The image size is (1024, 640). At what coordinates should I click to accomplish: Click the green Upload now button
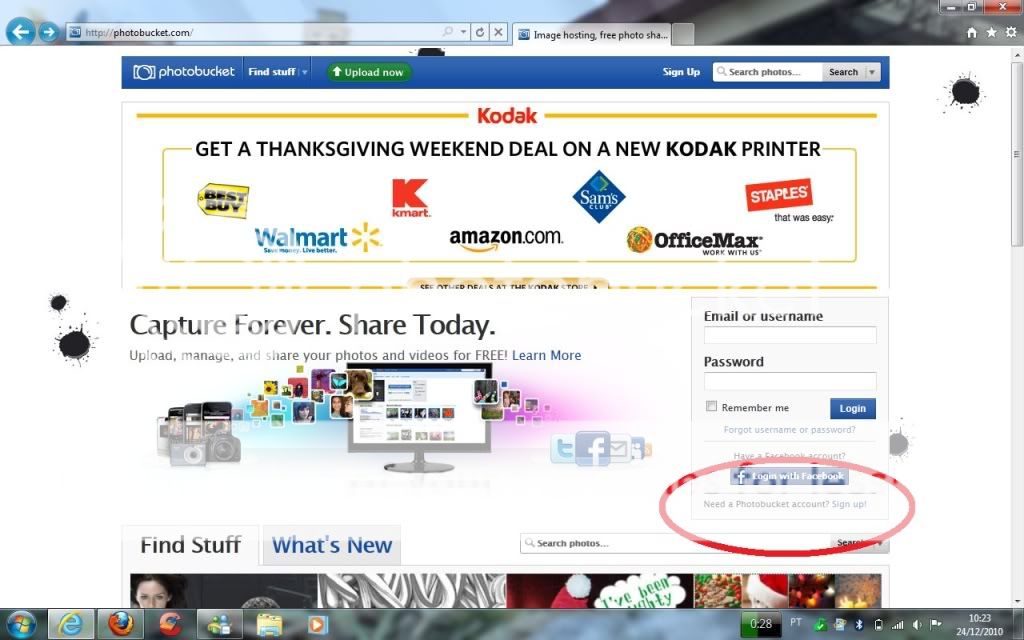pyautogui.click(x=368, y=72)
